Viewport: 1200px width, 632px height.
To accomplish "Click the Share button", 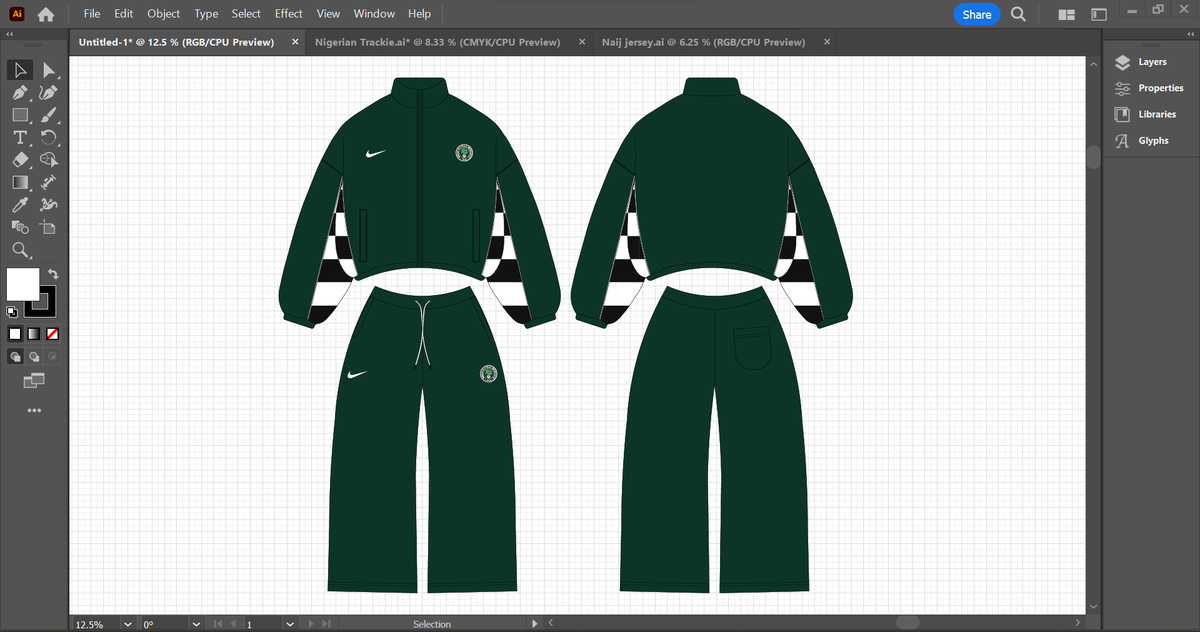I will pyautogui.click(x=977, y=14).
